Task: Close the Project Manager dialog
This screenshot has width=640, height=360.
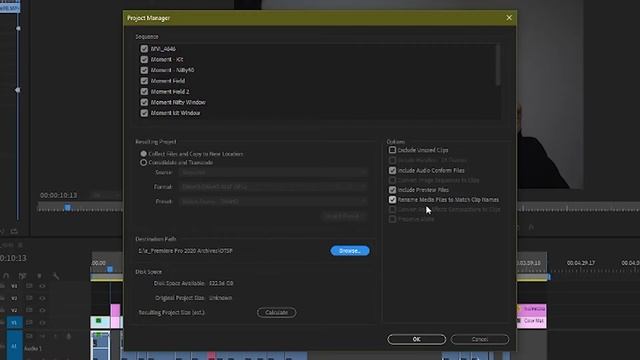Action: [509, 18]
